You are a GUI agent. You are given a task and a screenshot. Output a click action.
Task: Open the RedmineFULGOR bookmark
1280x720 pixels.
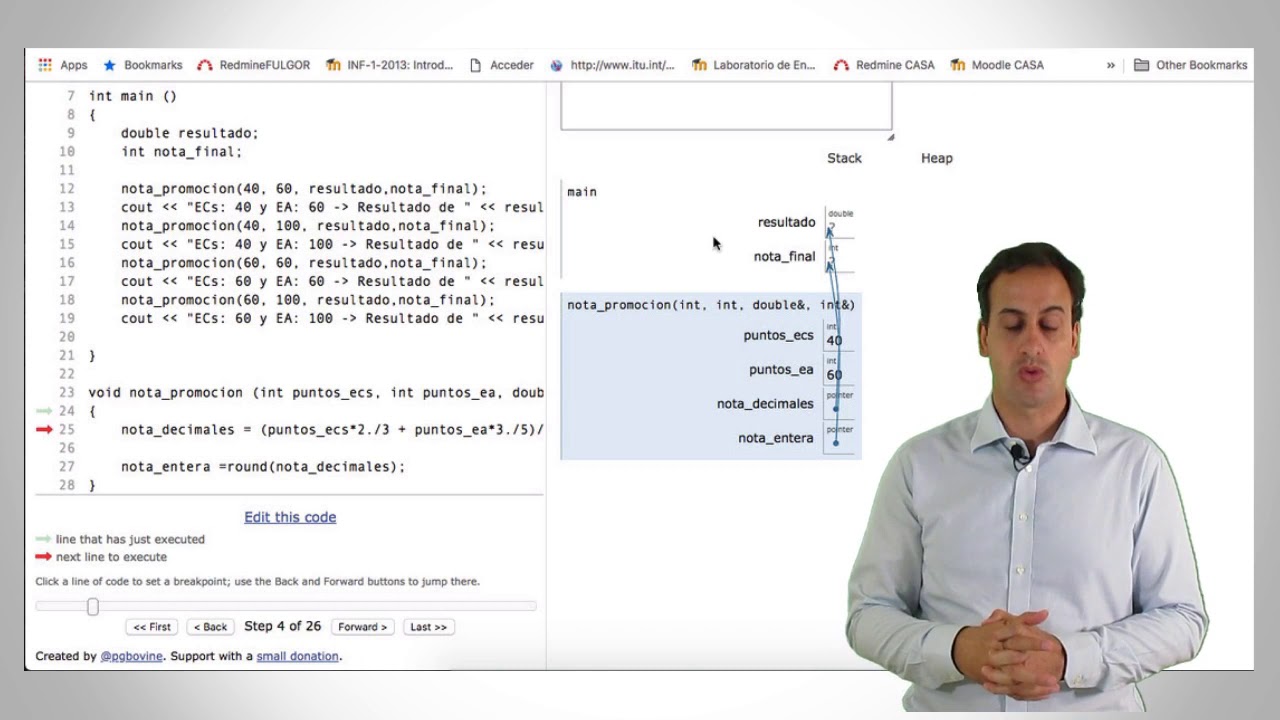[x=253, y=65]
